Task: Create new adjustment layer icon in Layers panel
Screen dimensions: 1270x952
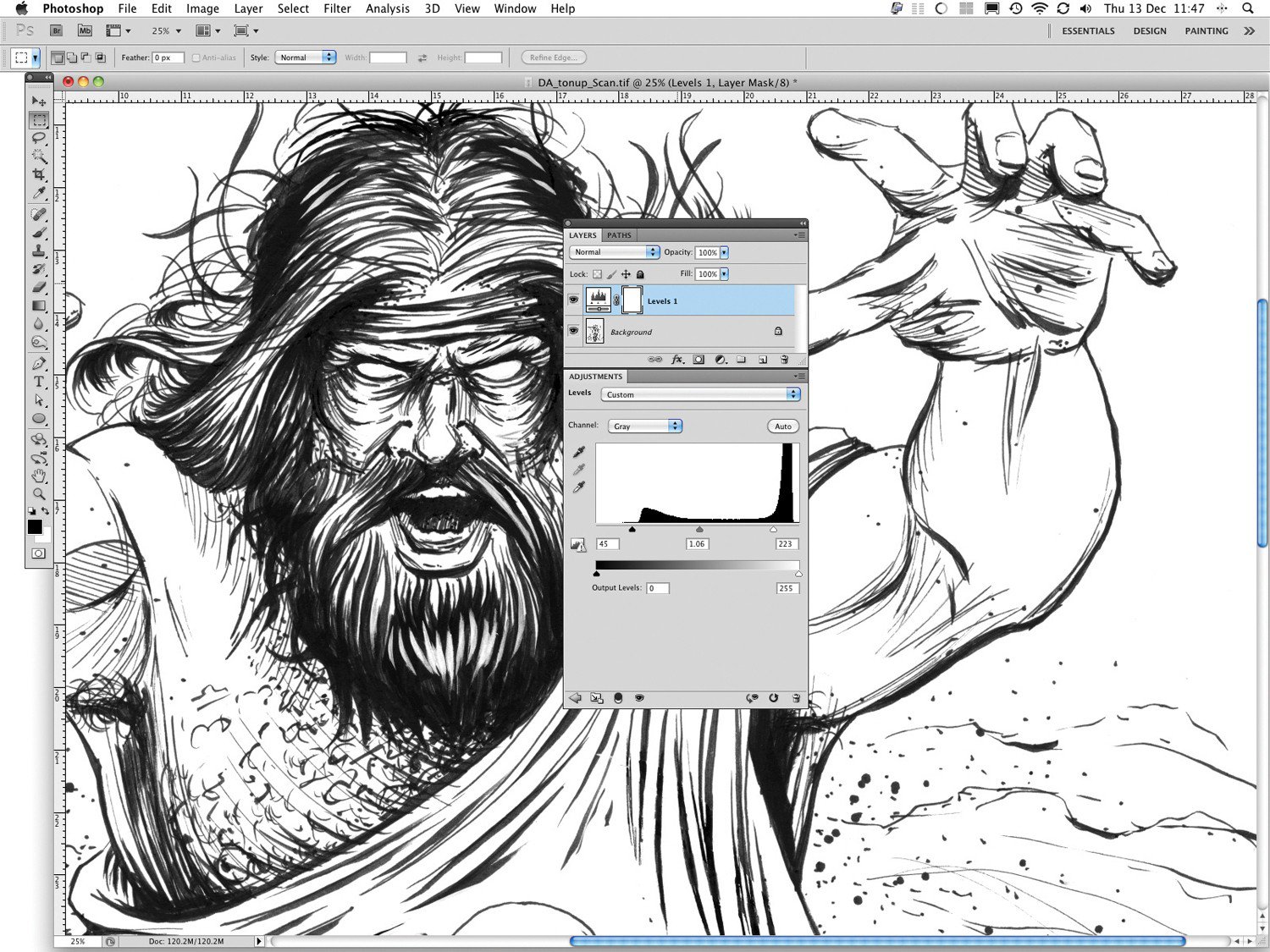Action: click(x=721, y=360)
